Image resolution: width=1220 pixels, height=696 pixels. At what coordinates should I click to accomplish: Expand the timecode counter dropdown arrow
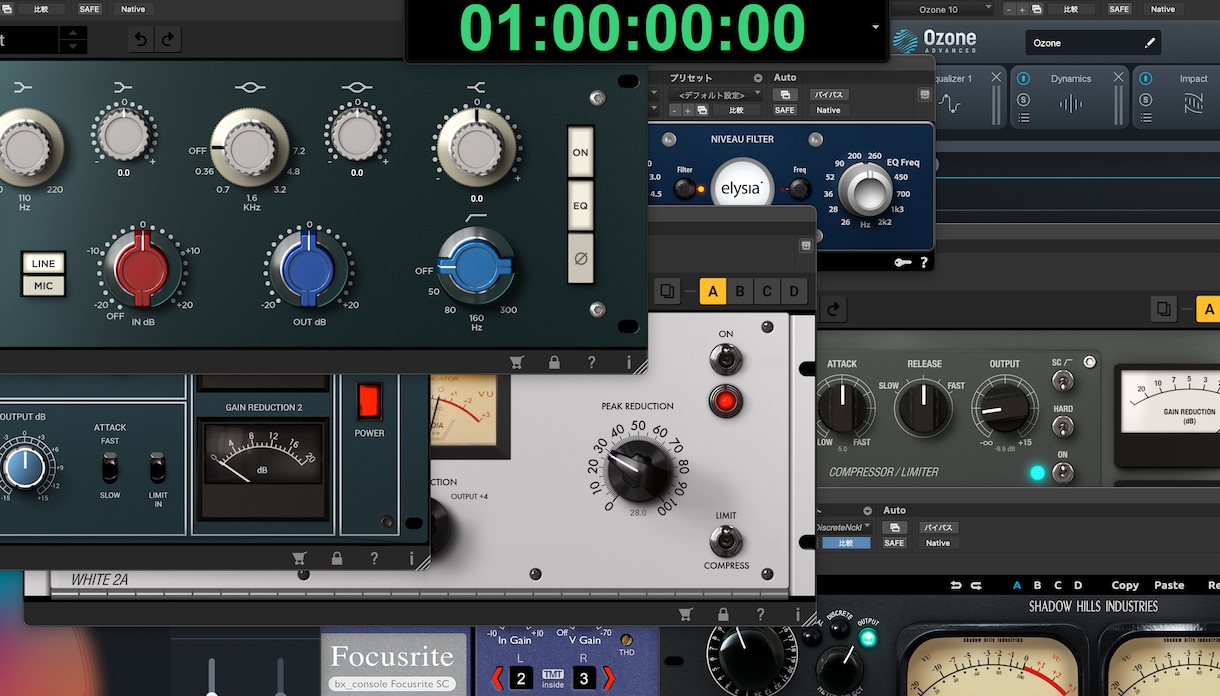coord(876,28)
